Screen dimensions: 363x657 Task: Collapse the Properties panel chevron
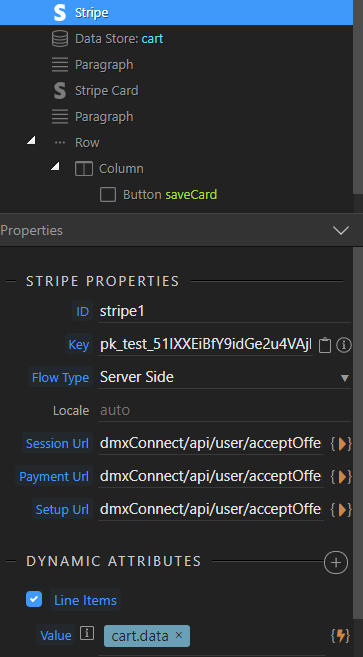[341, 230]
